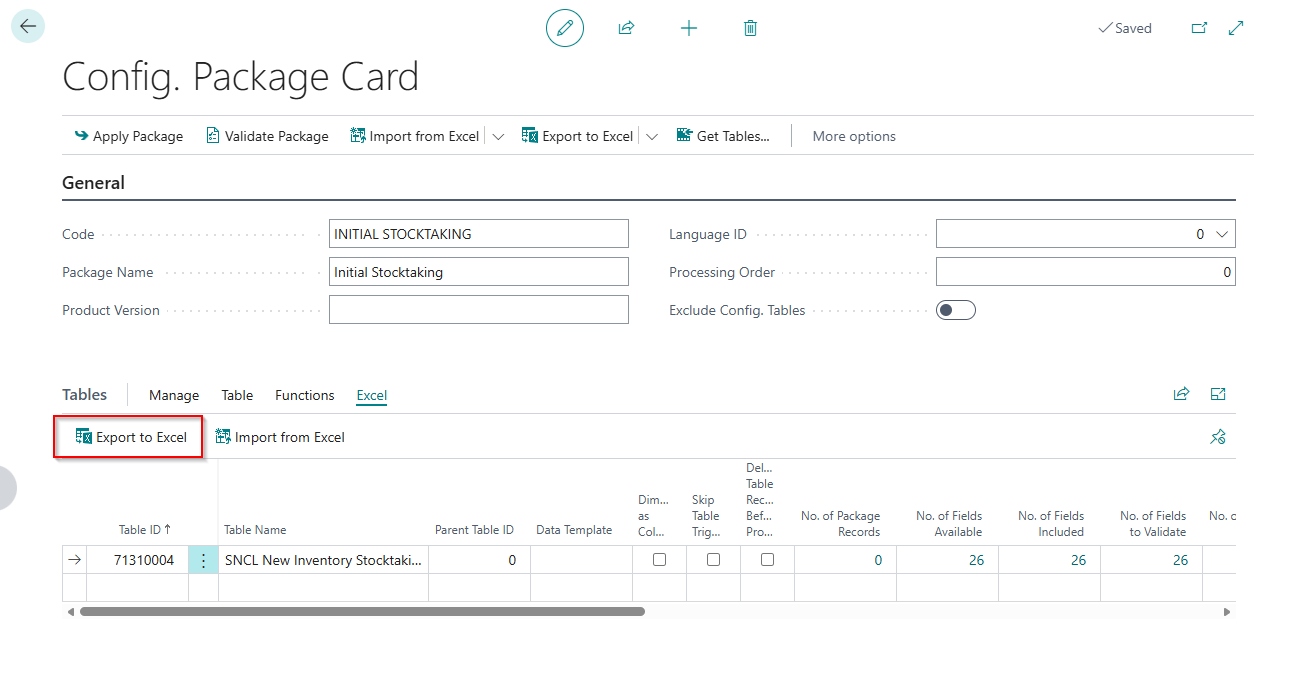Click Table ID cell 71310004
Viewport: 1292px width, 691px height.
[138, 560]
